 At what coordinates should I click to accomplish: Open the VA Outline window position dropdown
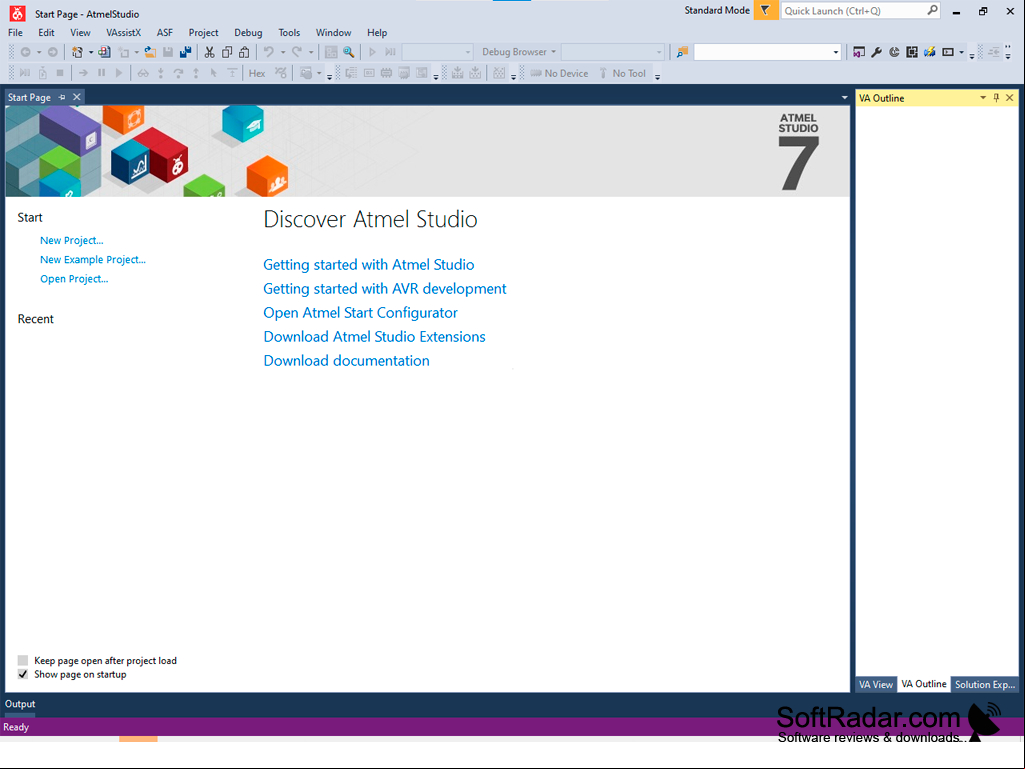[x=983, y=98]
